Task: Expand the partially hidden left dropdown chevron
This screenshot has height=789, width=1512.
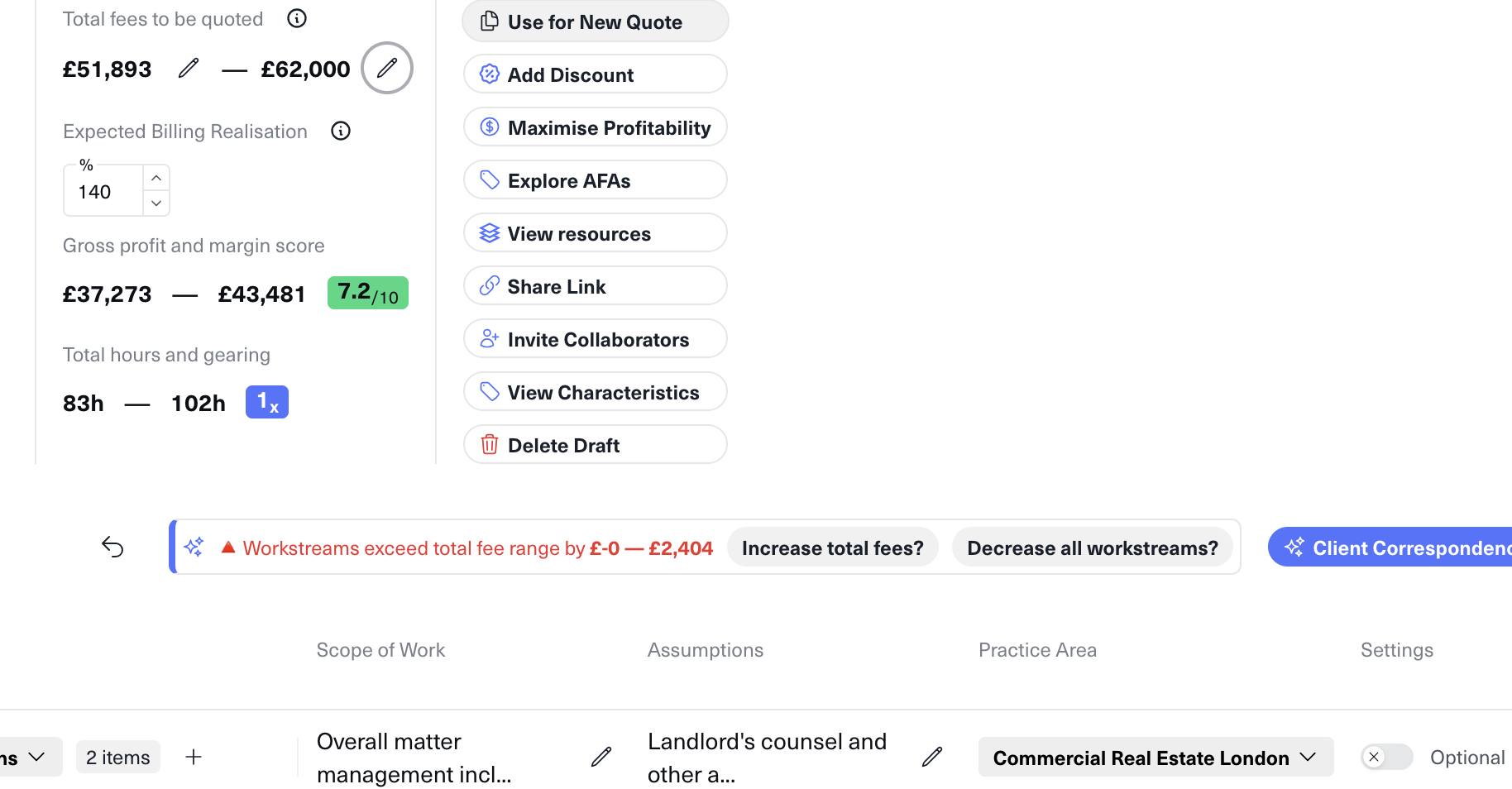Action: [x=36, y=757]
